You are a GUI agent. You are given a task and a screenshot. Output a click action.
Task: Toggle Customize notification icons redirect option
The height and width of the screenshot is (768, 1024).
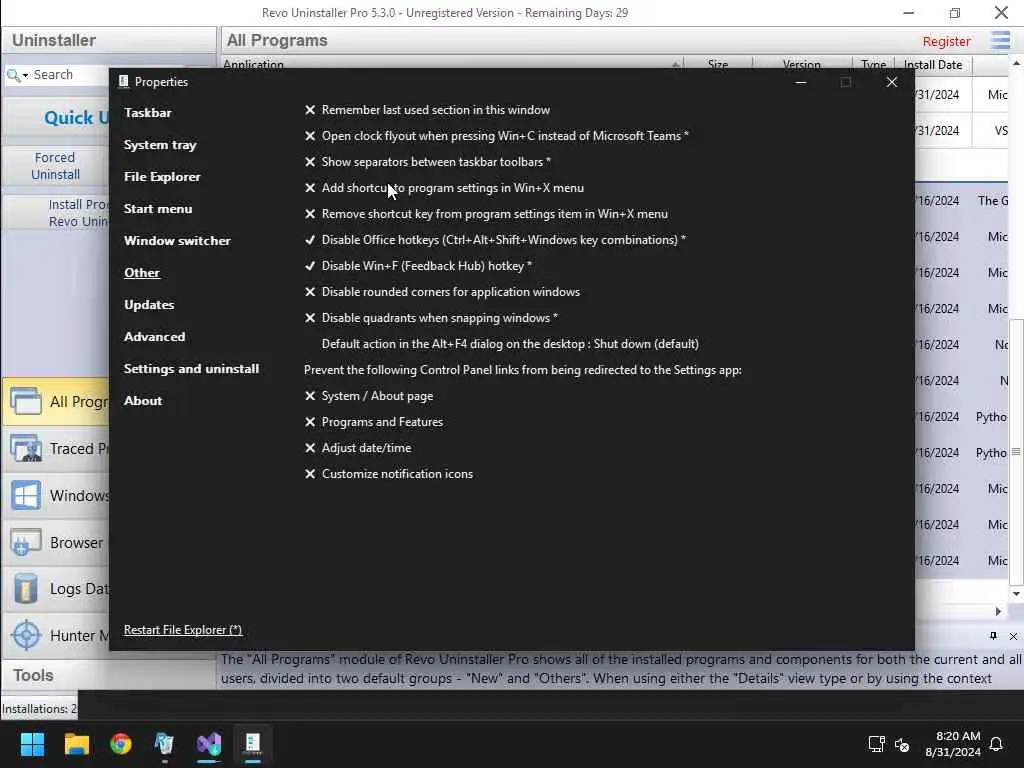pyautogui.click(x=389, y=474)
